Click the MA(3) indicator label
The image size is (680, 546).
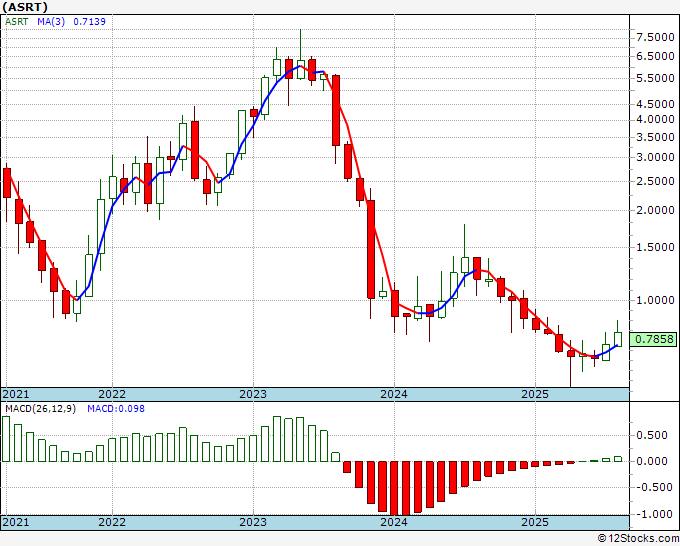[x=51, y=21]
